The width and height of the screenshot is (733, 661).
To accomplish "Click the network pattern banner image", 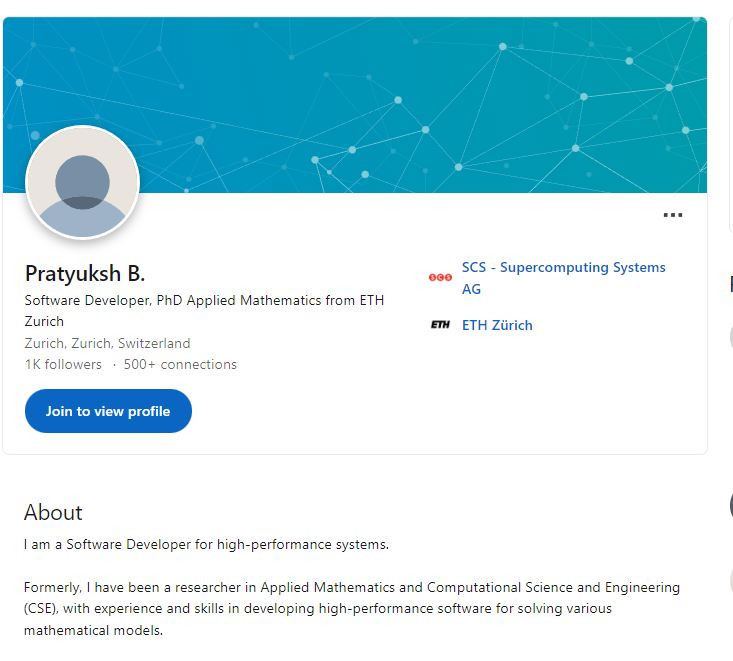I will click(x=355, y=105).
